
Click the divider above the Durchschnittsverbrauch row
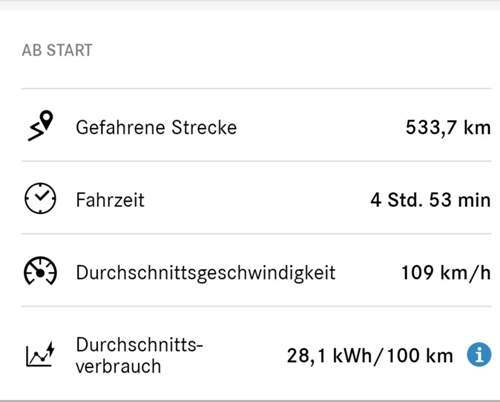tap(256, 306)
